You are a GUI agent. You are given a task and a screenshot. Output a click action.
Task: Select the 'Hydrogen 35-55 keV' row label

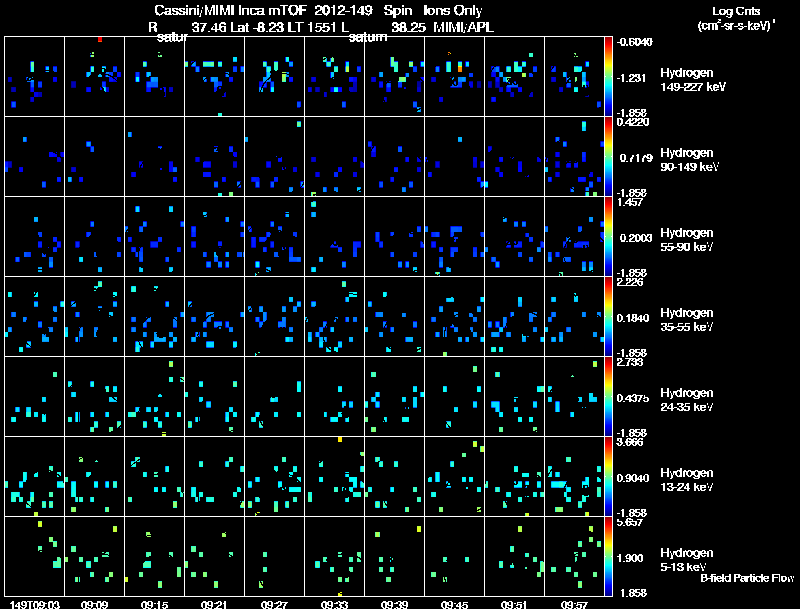(x=687, y=320)
